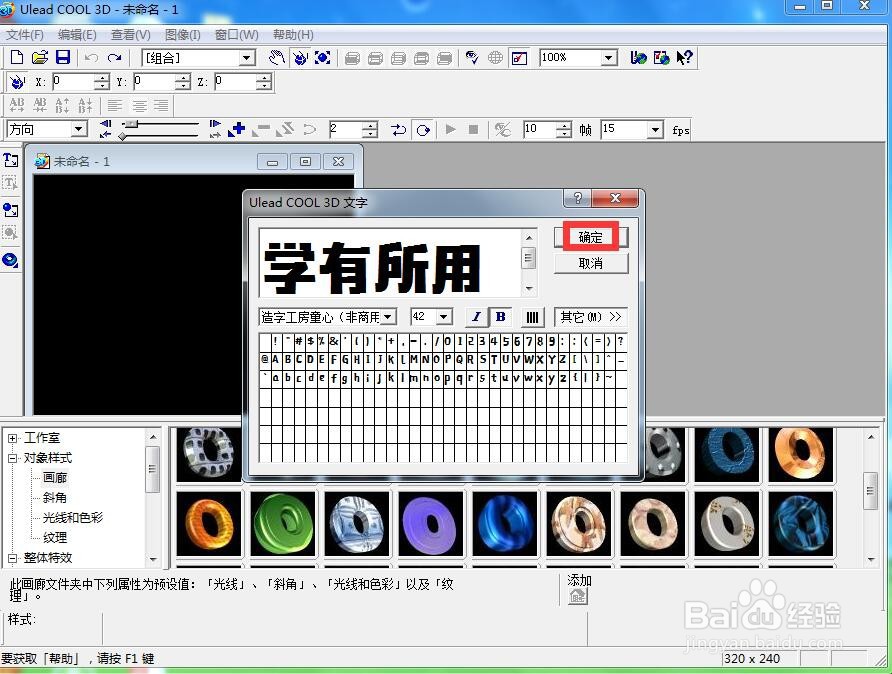Confirm text with the 确定 button
Screen dimensions: 892x674
click(x=590, y=237)
